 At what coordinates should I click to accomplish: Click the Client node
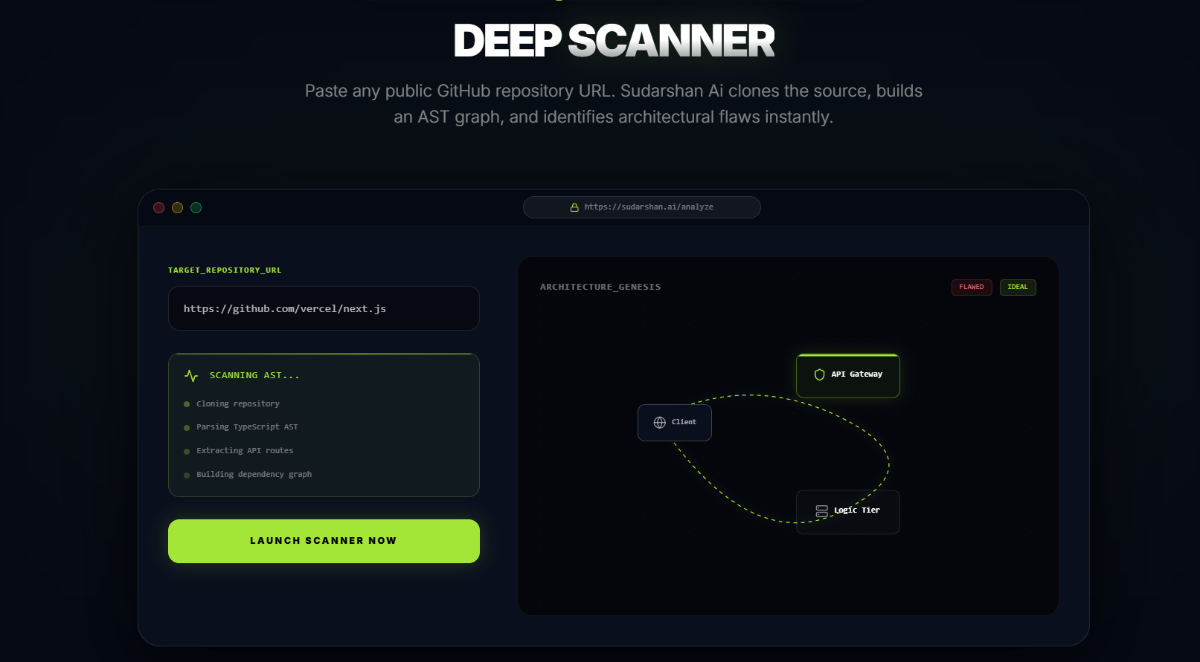675,422
